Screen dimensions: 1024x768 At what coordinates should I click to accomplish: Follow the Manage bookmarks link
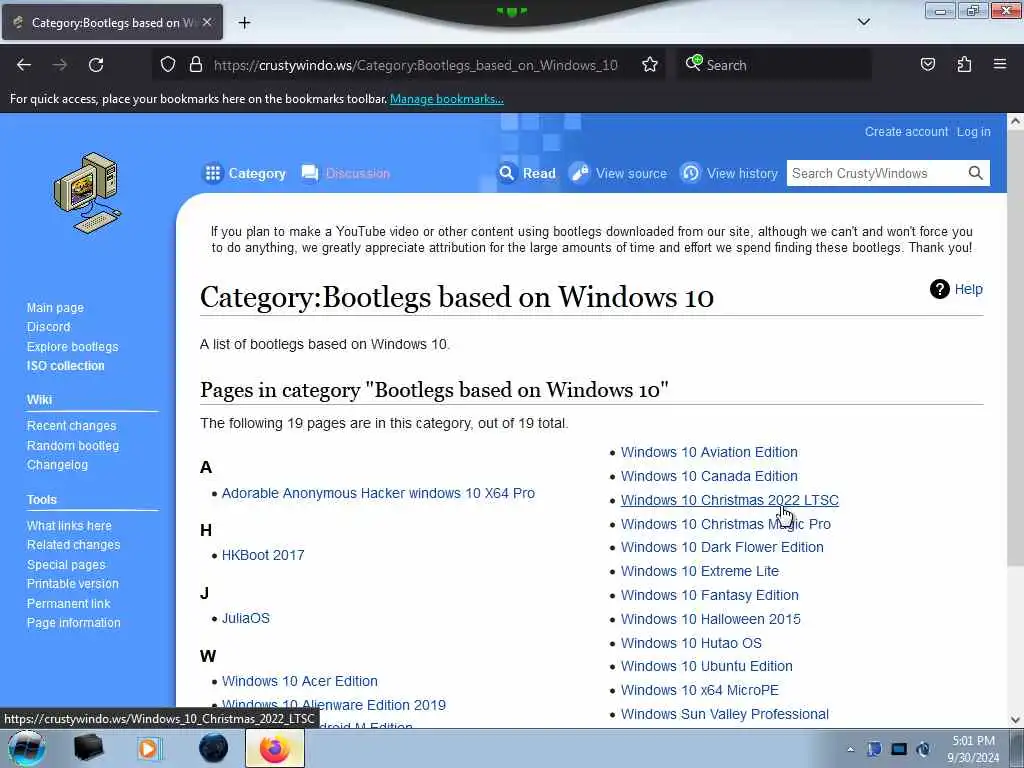(x=447, y=99)
